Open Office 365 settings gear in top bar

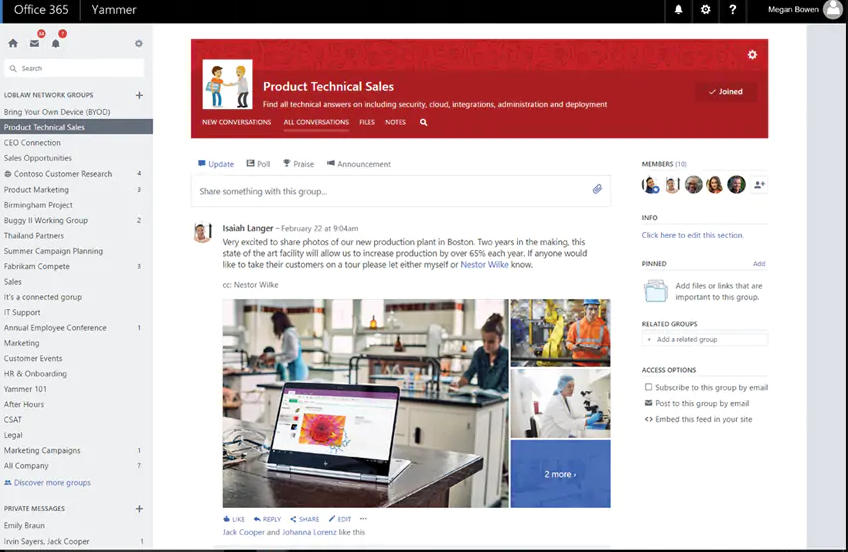coord(705,10)
